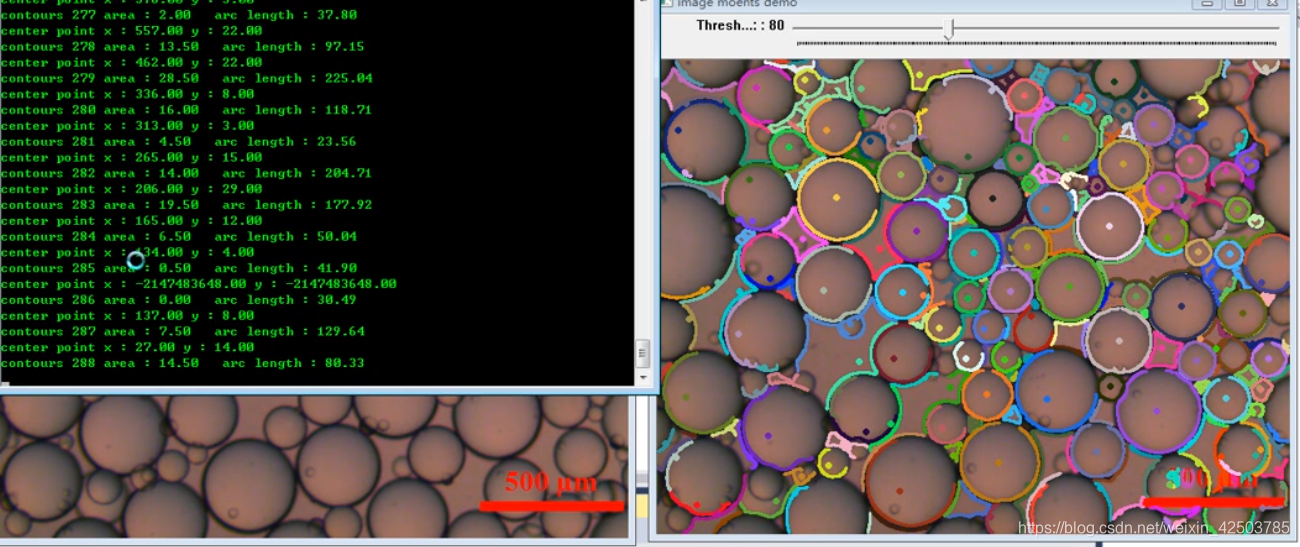Click the console window vertical scrollbar thumb
This screenshot has height=547, width=1300.
(643, 353)
